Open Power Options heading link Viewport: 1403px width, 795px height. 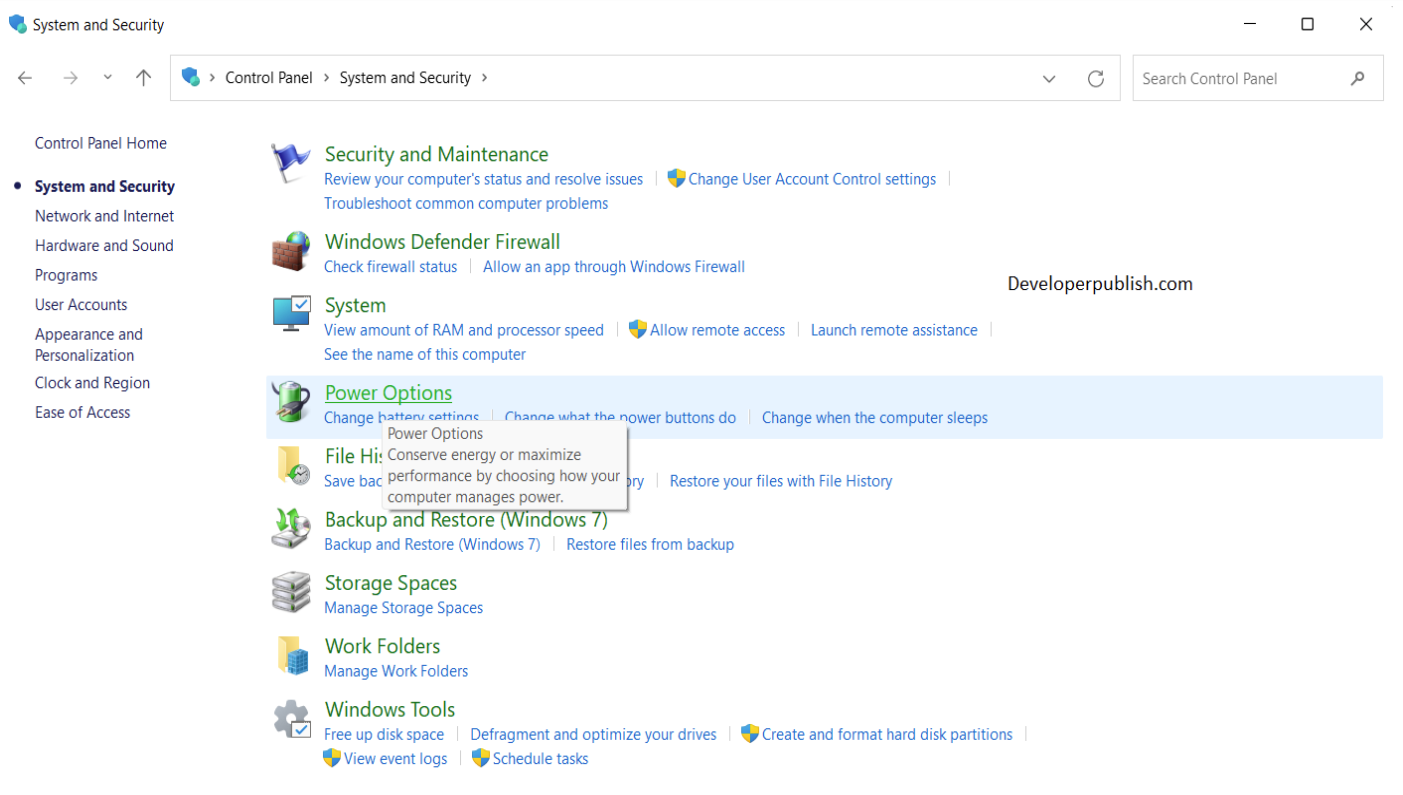pyautogui.click(x=388, y=393)
